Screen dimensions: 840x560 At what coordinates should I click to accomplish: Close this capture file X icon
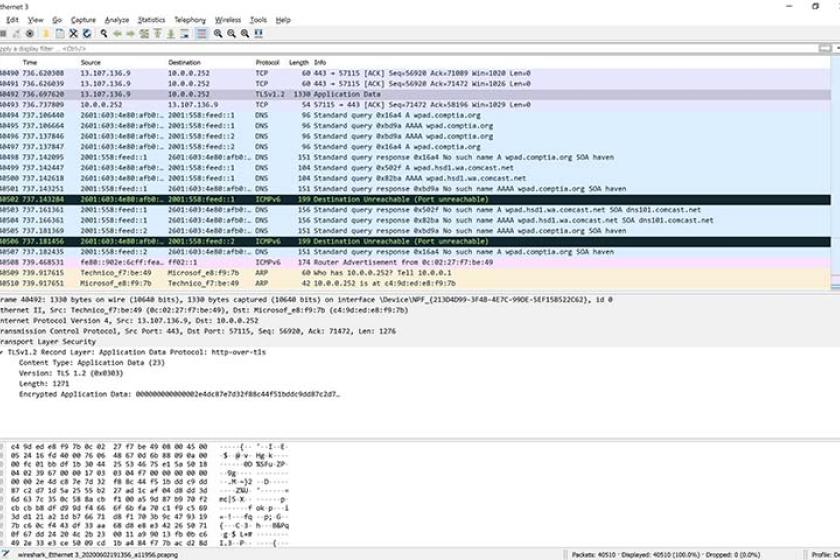click(73, 33)
